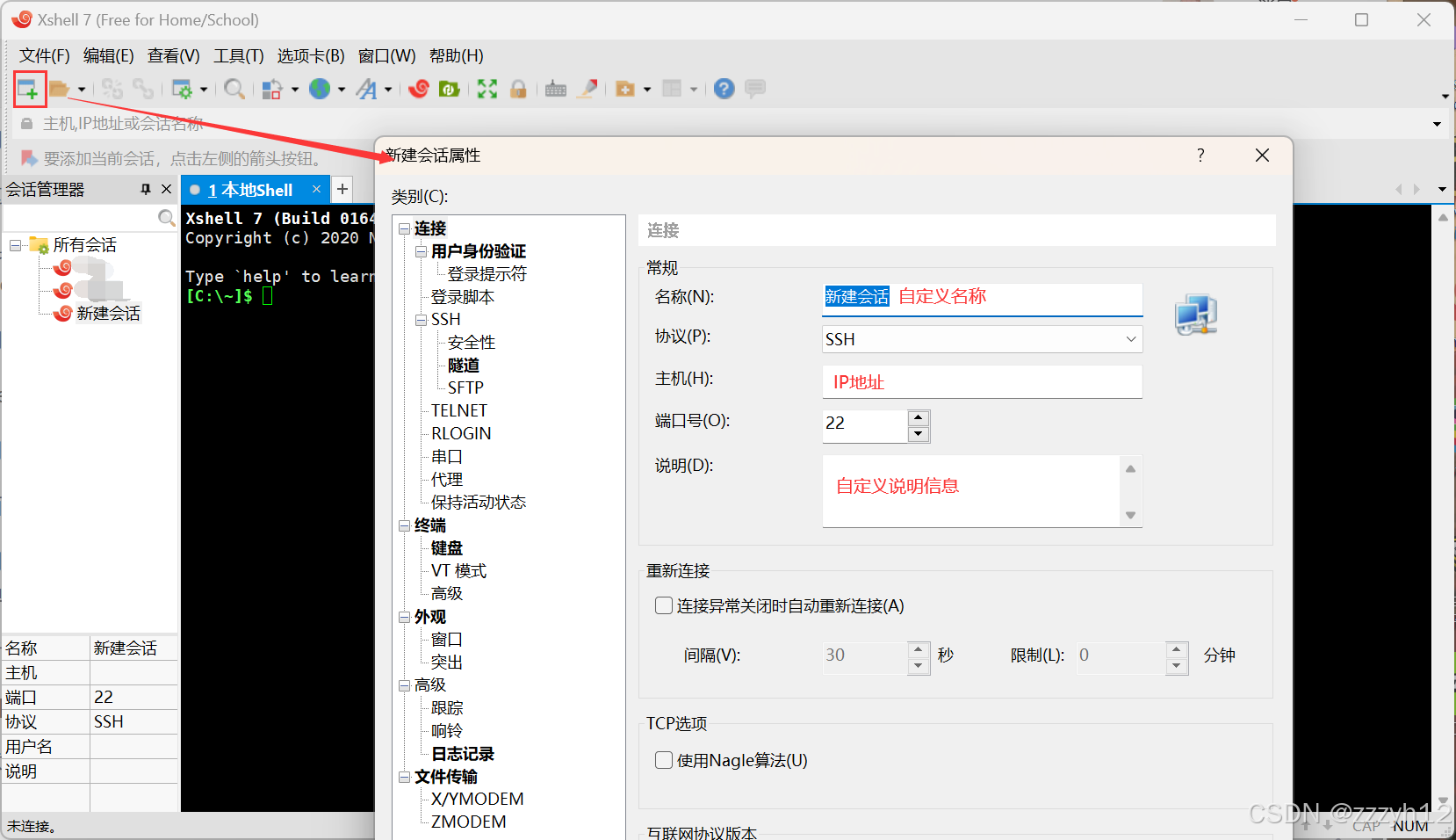Click the full screen arrows icon
This screenshot has height=840, width=1456.
(487, 89)
